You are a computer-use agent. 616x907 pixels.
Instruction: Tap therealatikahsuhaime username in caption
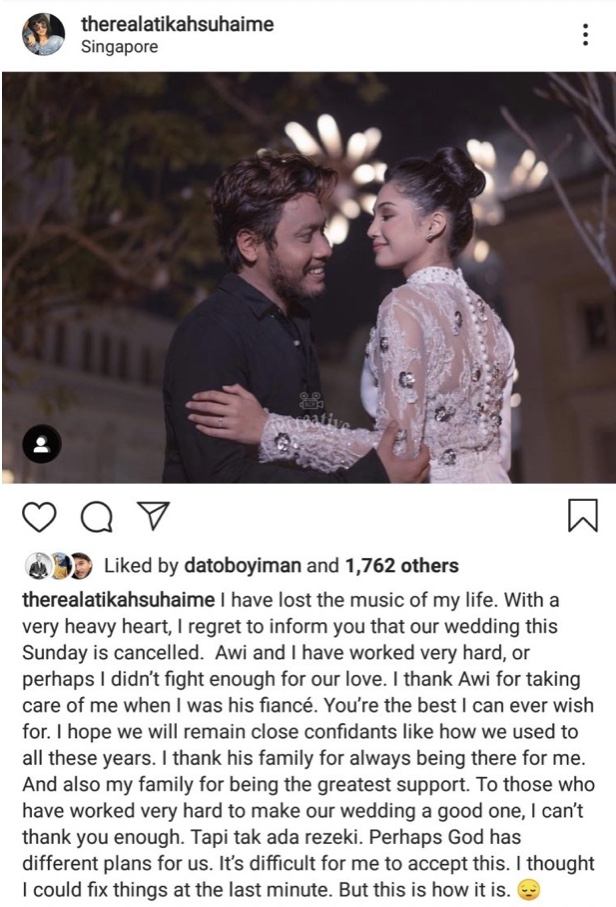pos(119,600)
